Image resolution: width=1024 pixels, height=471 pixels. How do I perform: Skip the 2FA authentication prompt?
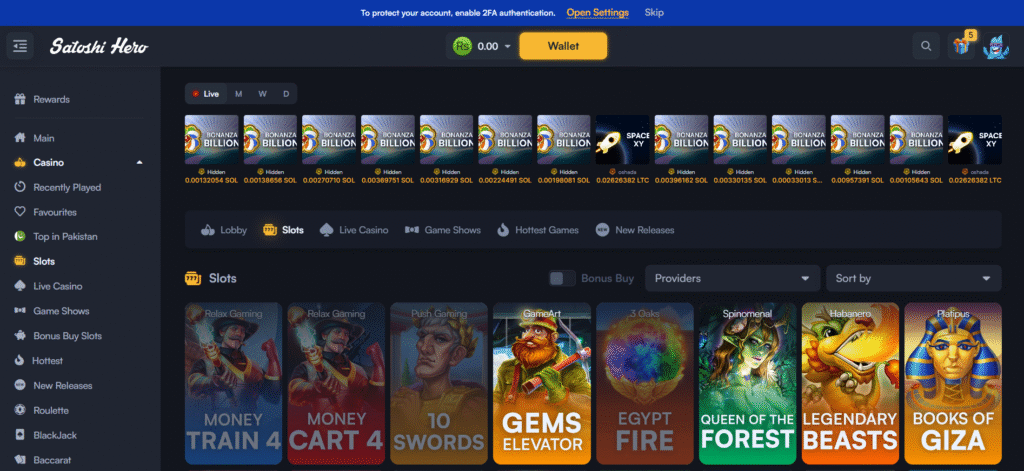(x=654, y=12)
